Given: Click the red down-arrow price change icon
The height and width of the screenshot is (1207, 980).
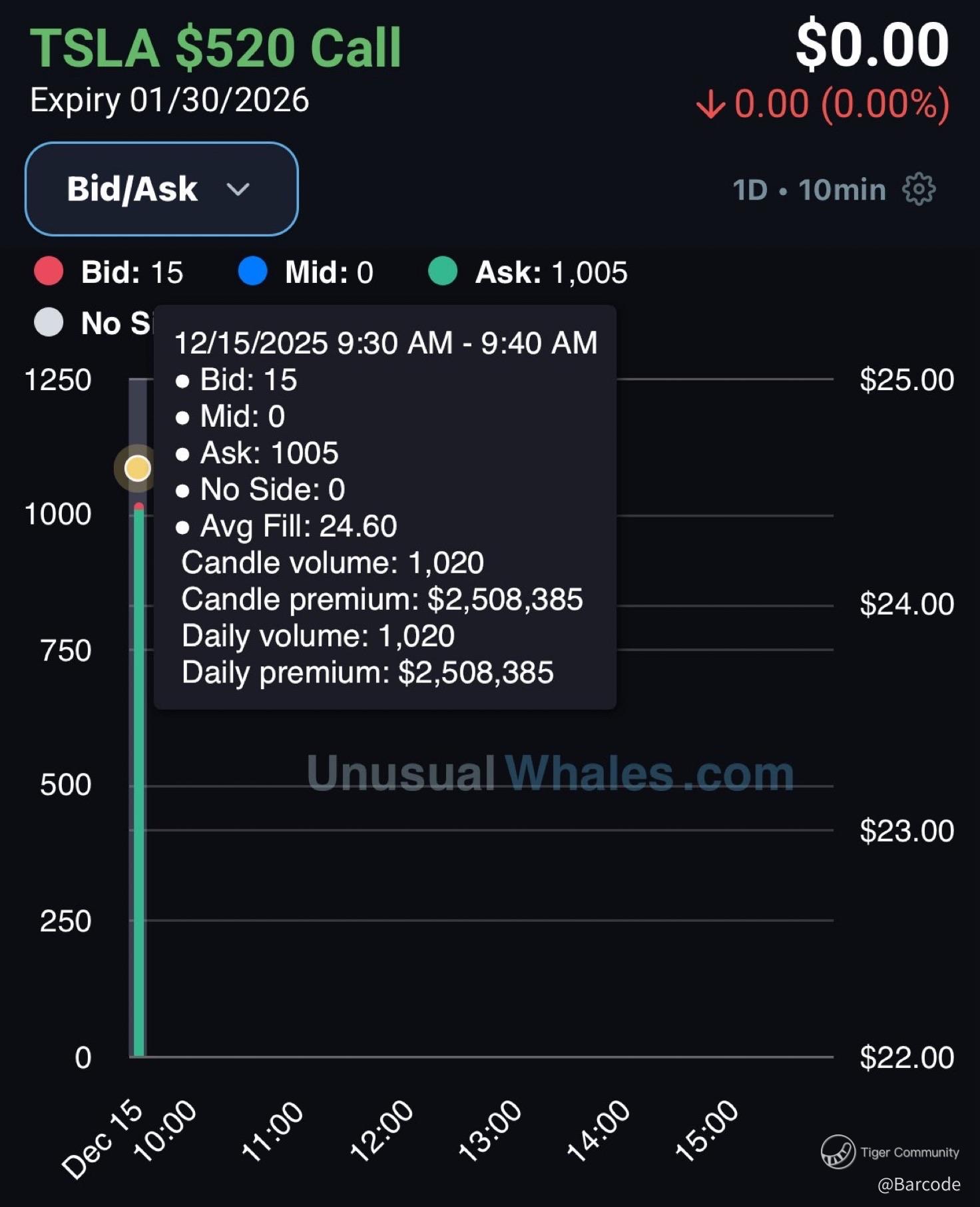Looking at the screenshot, I should pyautogui.click(x=710, y=105).
